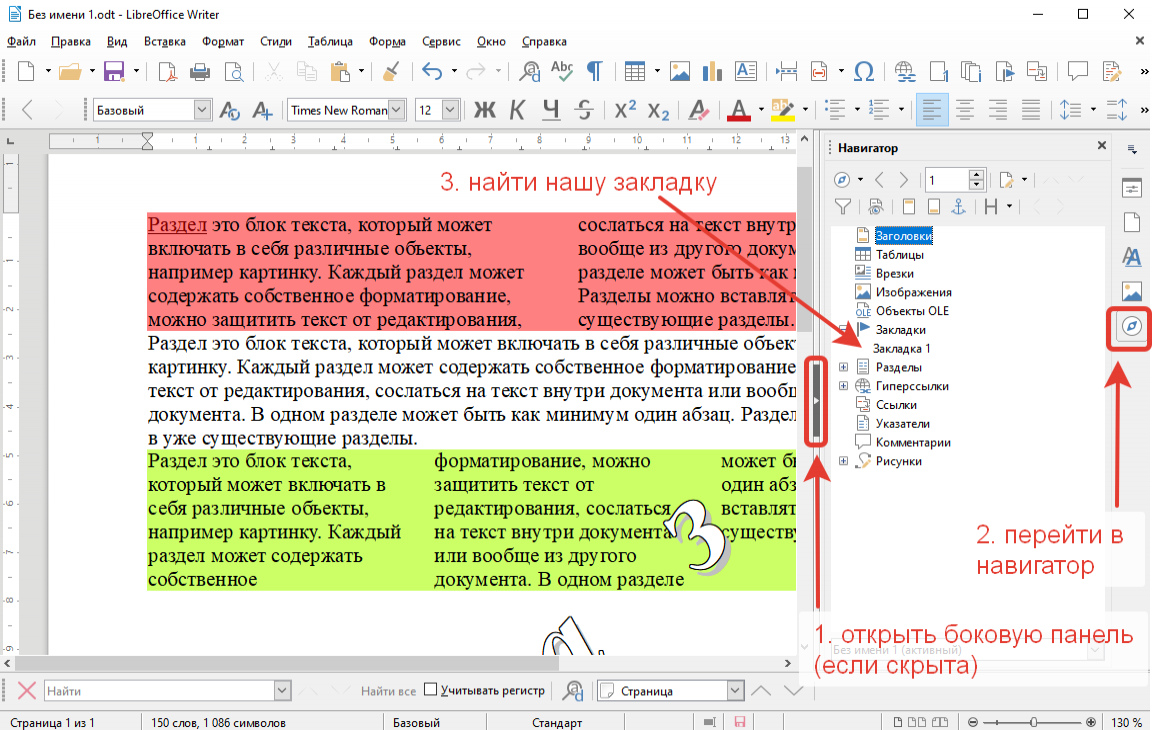Select Комментарии in Navigator tree

(913, 442)
